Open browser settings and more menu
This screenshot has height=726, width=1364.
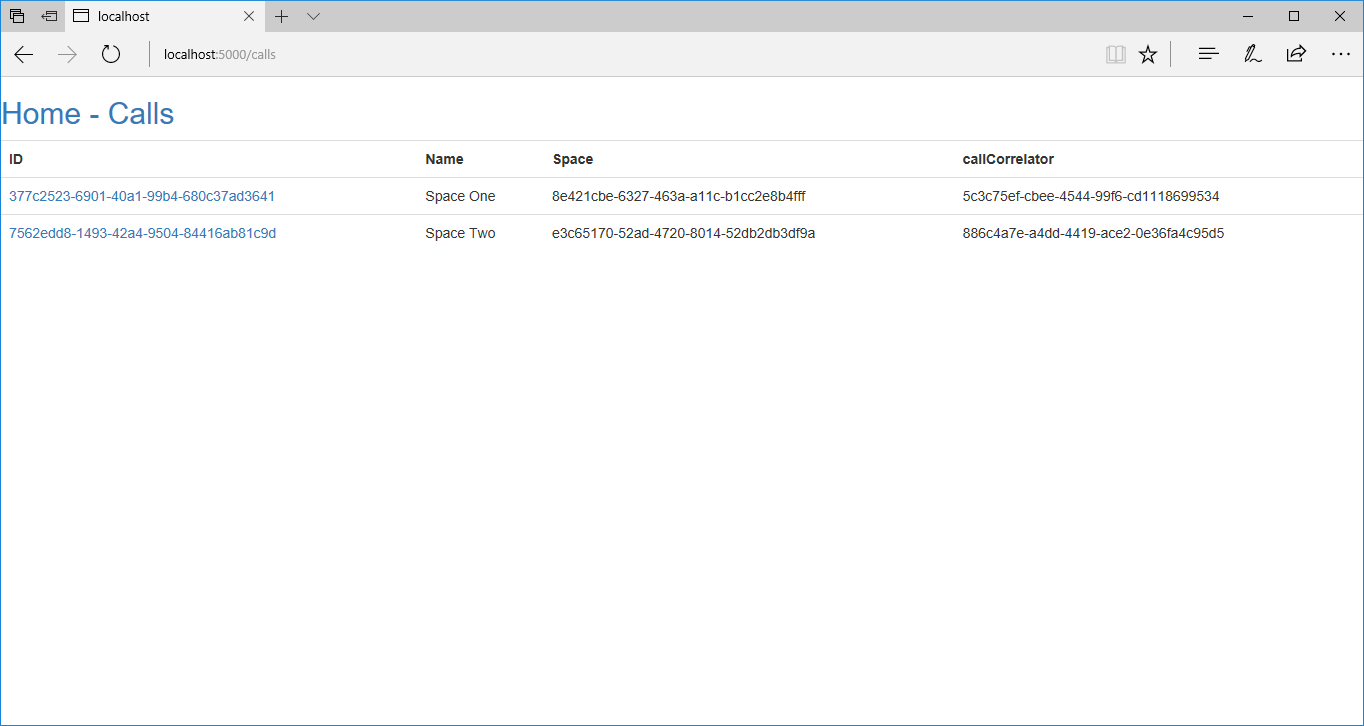tap(1341, 55)
